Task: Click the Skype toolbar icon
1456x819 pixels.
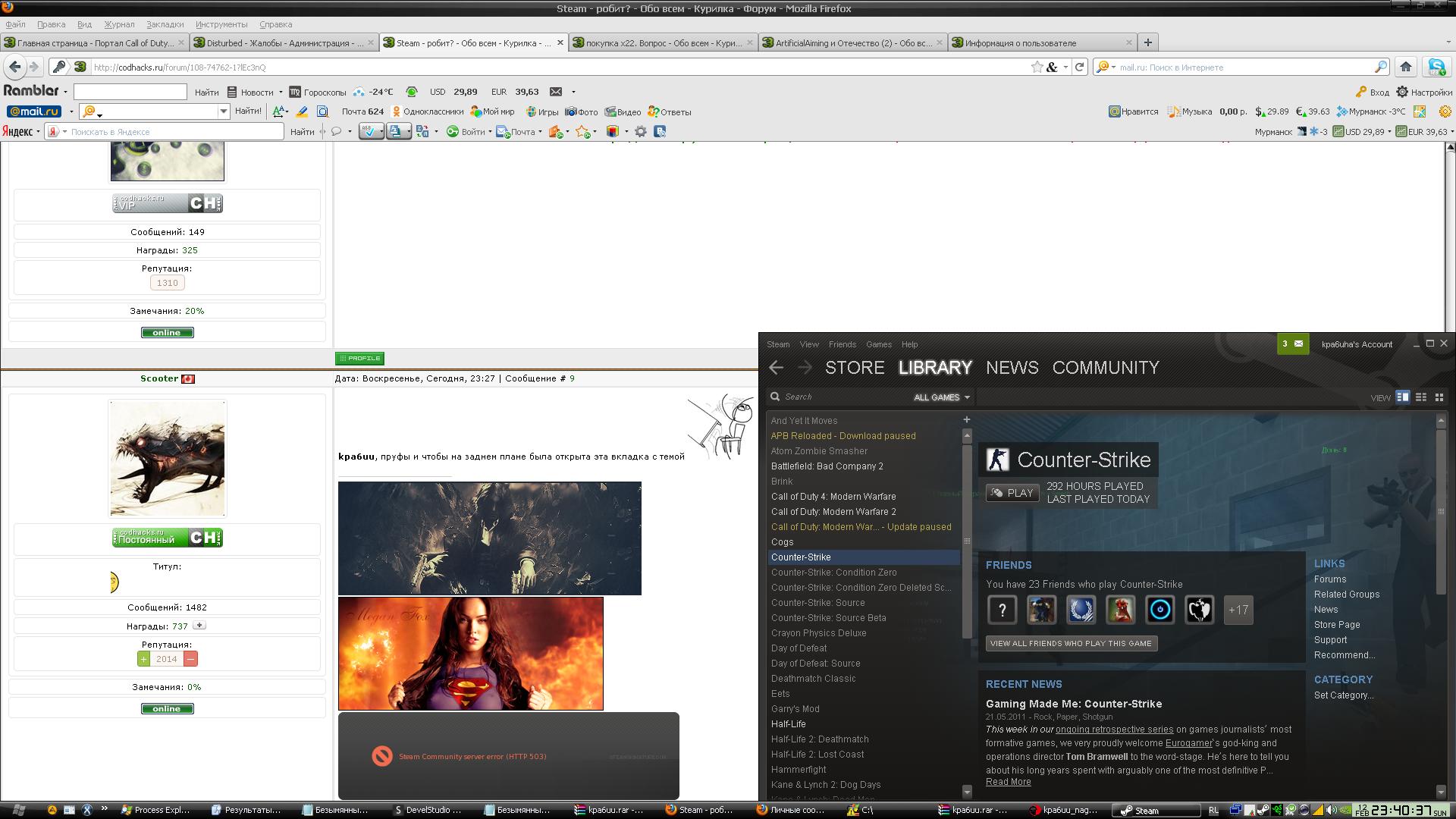Action: [1436, 67]
